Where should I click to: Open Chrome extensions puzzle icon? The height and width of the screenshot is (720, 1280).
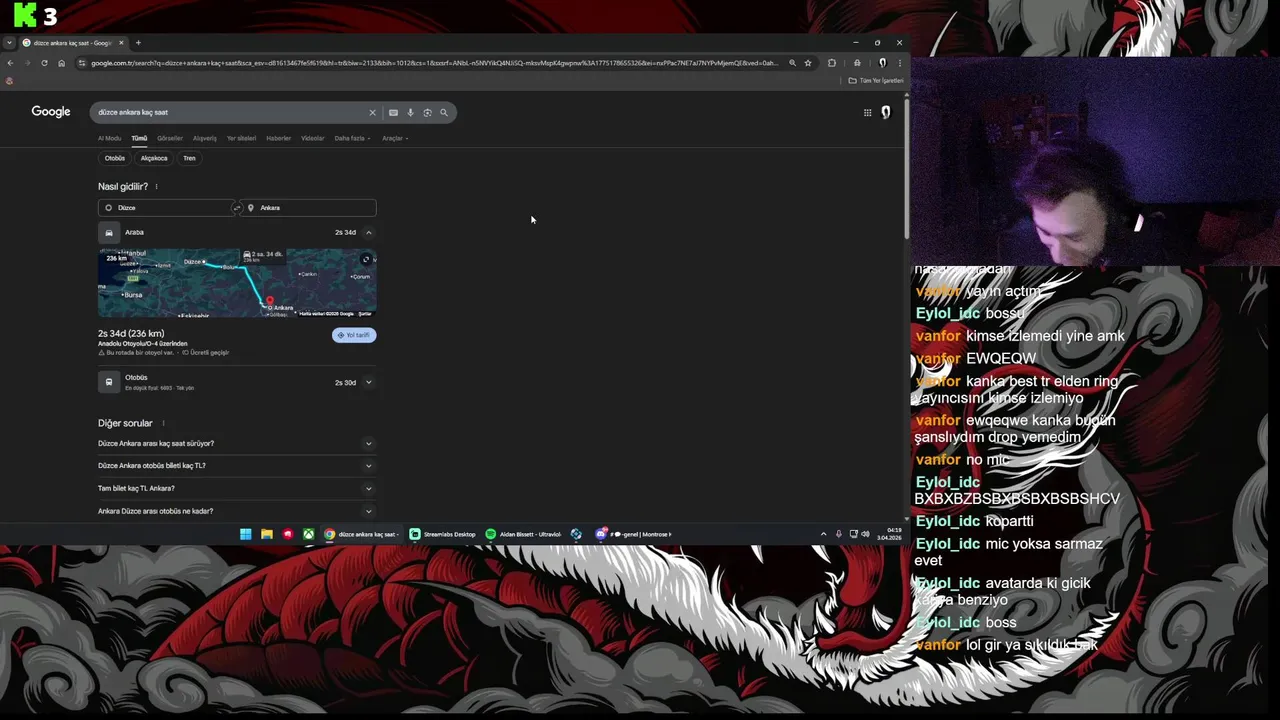pyautogui.click(x=832, y=63)
